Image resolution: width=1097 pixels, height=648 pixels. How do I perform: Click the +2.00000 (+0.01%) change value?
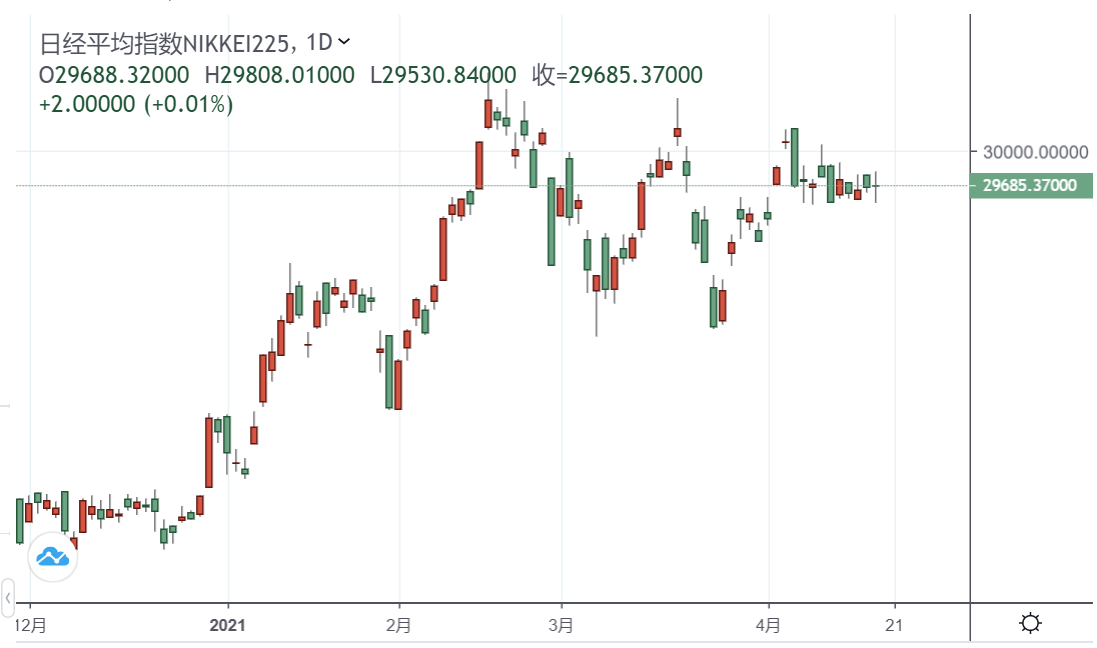[x=136, y=104]
